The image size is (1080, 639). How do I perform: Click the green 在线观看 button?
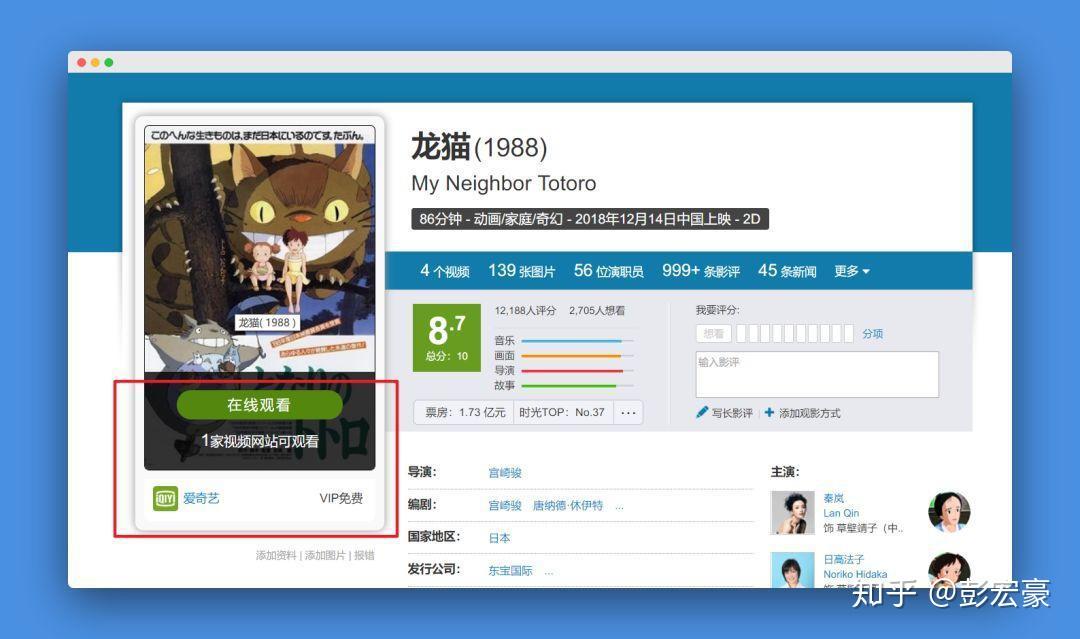pyautogui.click(x=260, y=405)
